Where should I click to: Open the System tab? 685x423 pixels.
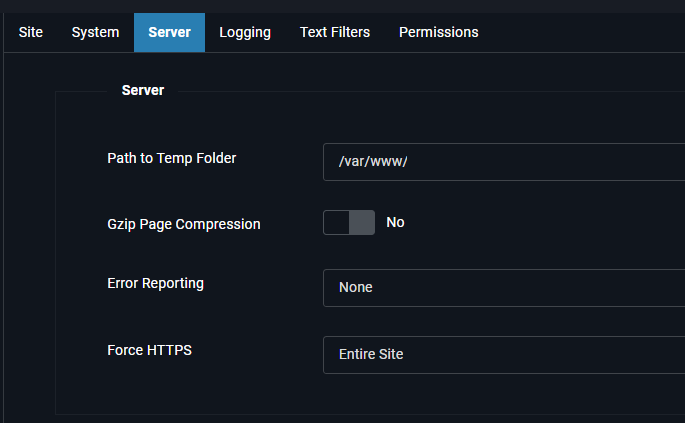pyautogui.click(x=95, y=32)
